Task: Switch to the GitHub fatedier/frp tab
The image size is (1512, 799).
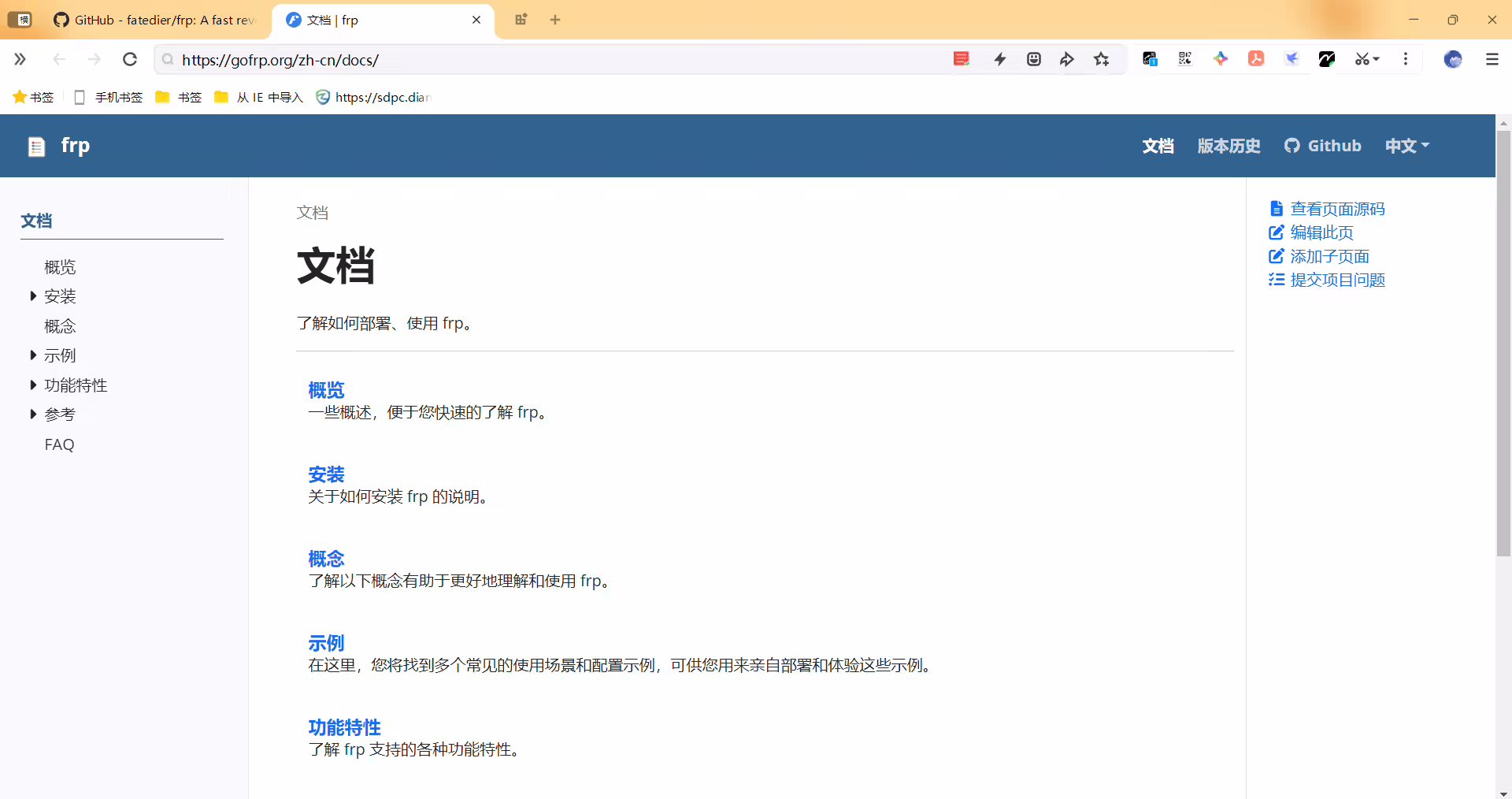Action: 154,20
